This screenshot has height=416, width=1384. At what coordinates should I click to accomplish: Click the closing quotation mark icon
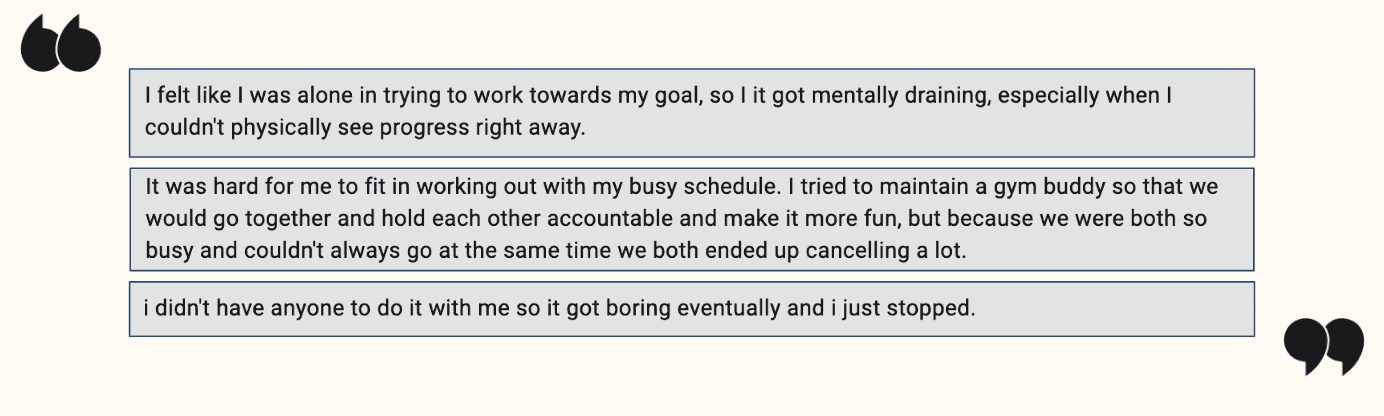pyautogui.click(x=1324, y=346)
